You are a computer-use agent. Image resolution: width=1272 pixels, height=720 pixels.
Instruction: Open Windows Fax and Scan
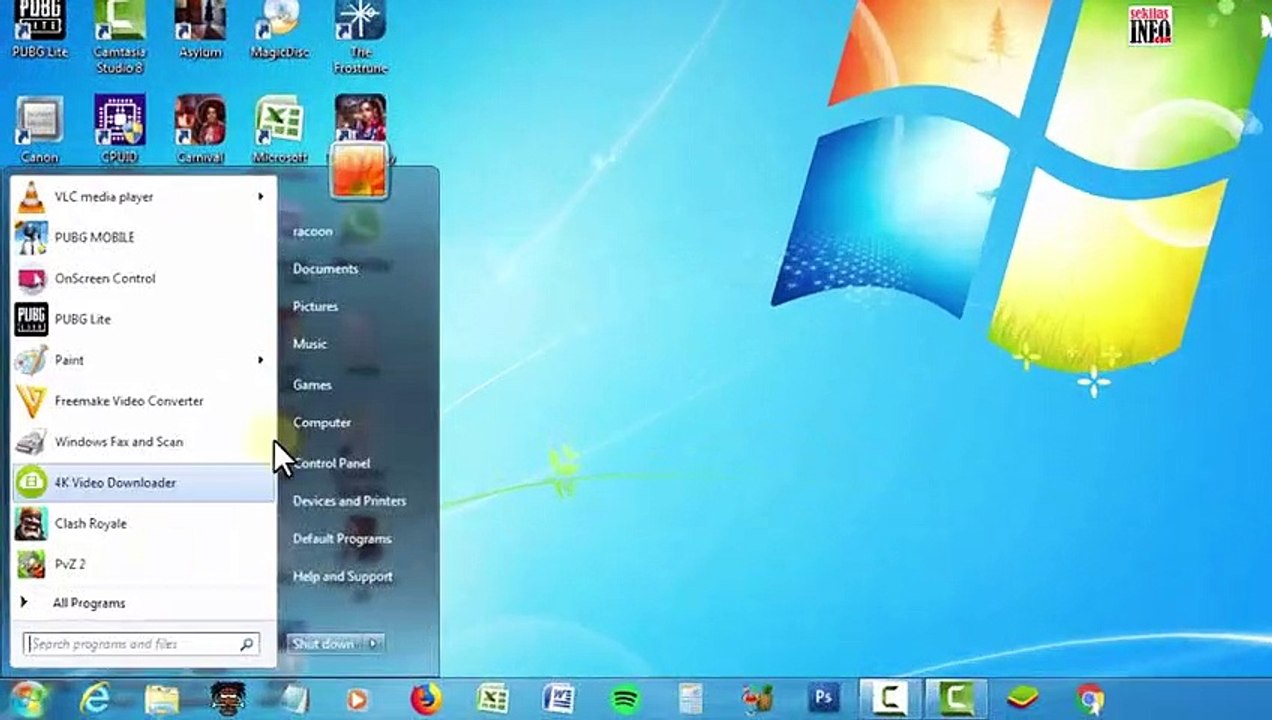click(143, 442)
